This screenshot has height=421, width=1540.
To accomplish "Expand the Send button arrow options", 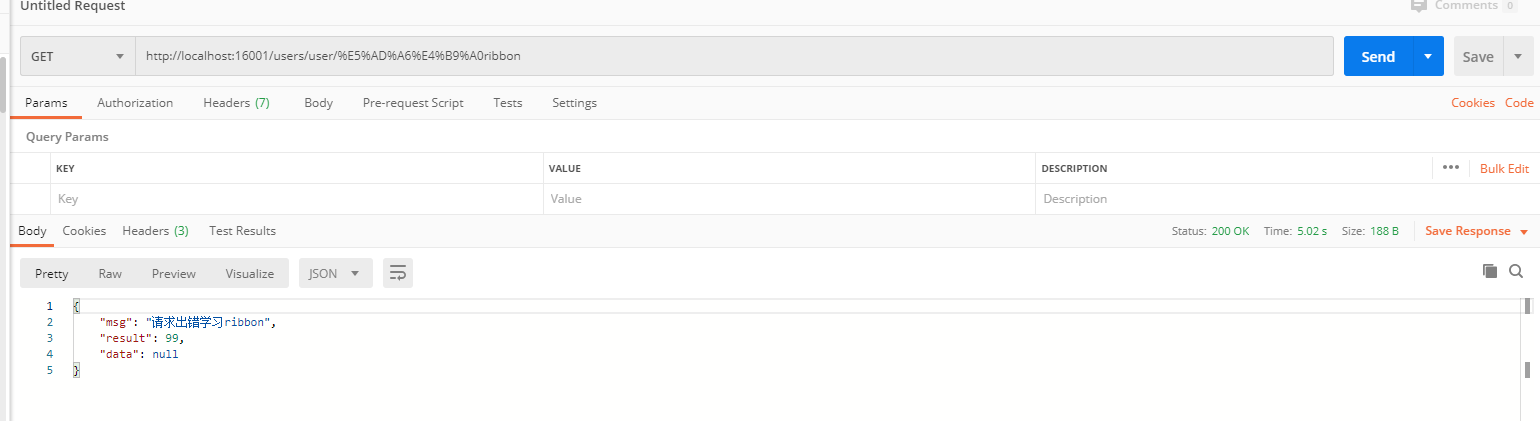I will click(1428, 57).
